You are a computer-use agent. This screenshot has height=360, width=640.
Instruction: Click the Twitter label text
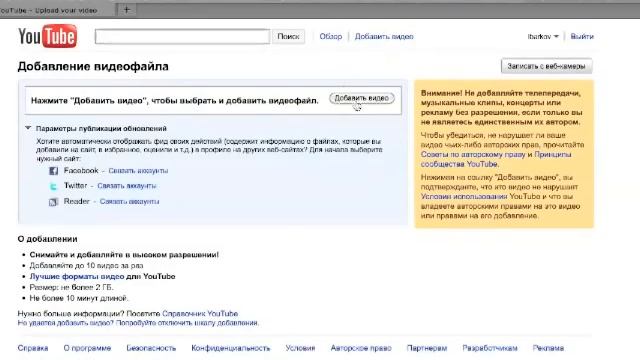[76, 186]
